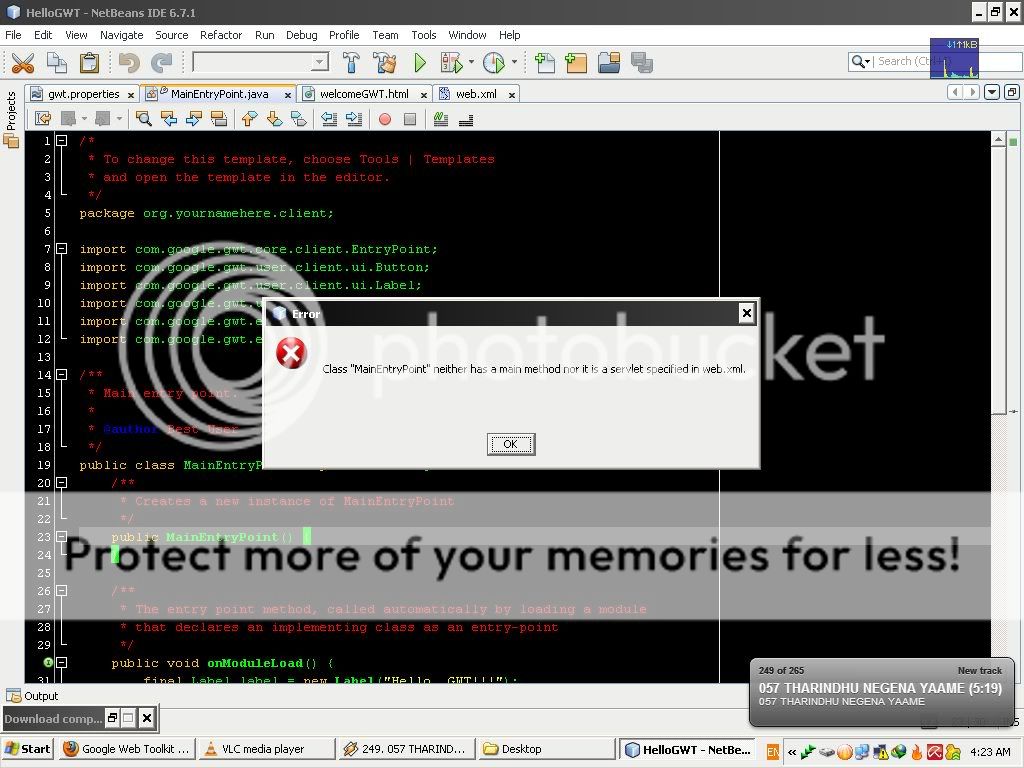Open the project configuration combo box
This screenshot has height=768, width=1024.
(x=261, y=63)
